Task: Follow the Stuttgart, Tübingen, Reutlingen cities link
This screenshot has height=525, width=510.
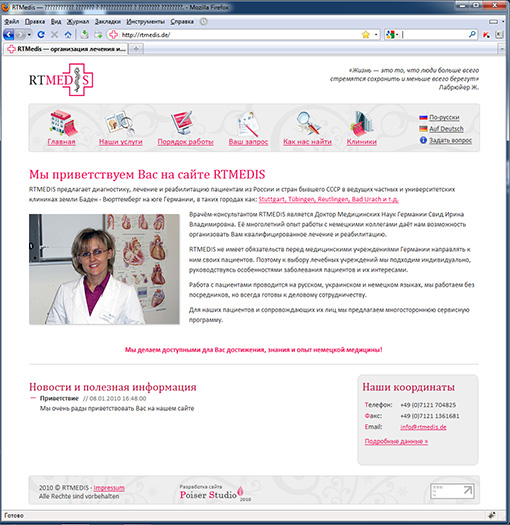Action: point(329,199)
